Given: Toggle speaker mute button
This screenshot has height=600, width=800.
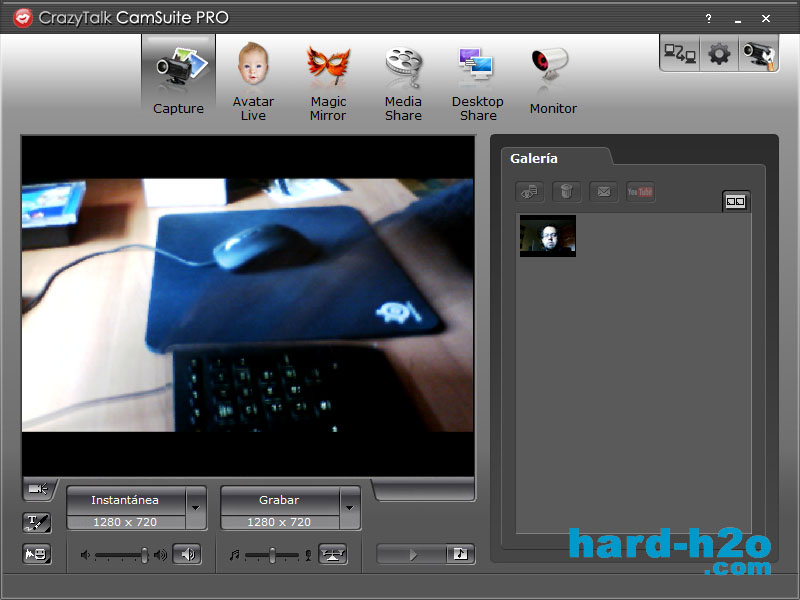Looking at the screenshot, I should point(187,554).
